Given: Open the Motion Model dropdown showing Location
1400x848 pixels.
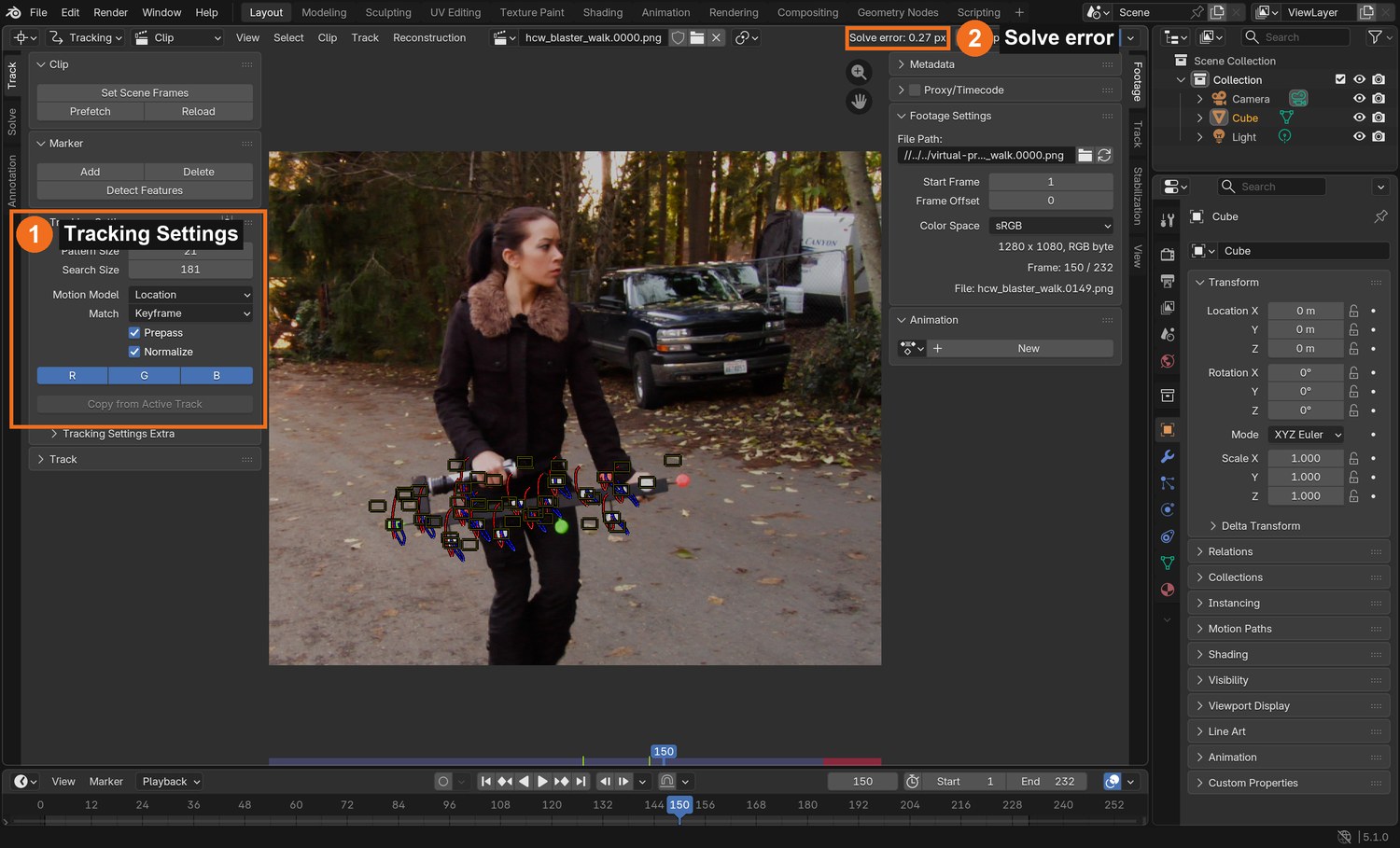Looking at the screenshot, I should (191, 295).
